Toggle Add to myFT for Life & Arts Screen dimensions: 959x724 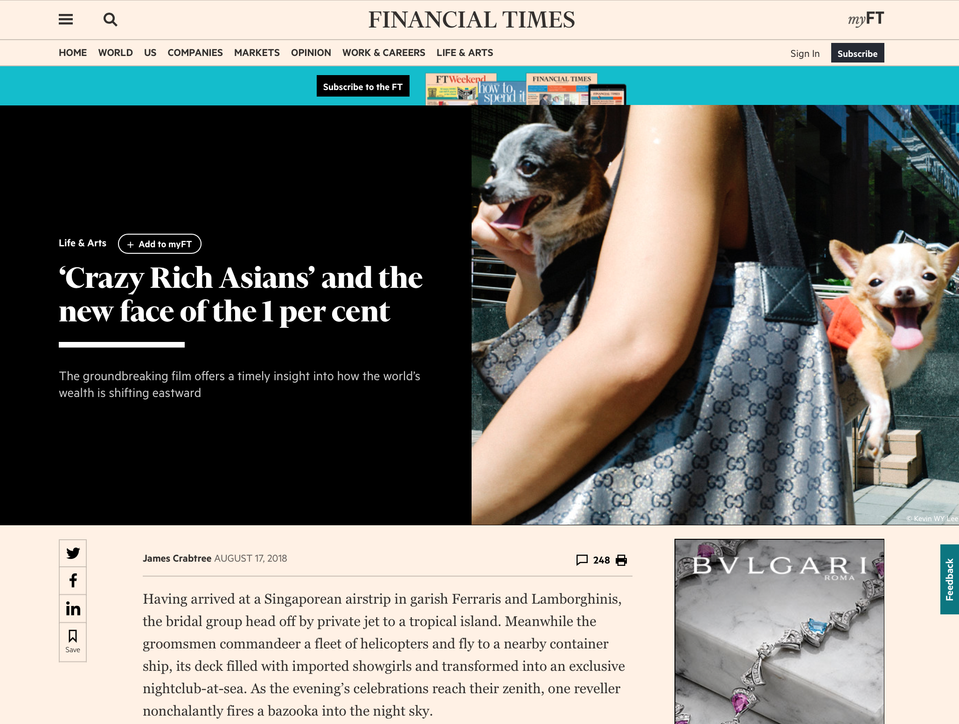[x=160, y=244]
